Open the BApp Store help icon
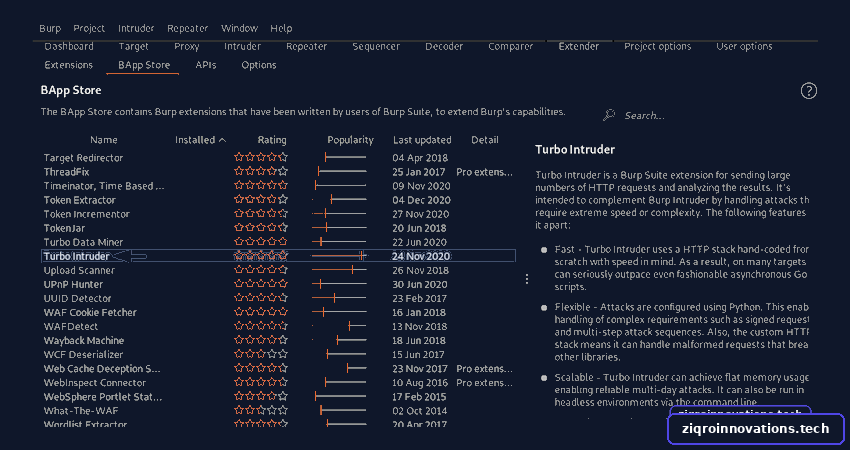 click(808, 91)
